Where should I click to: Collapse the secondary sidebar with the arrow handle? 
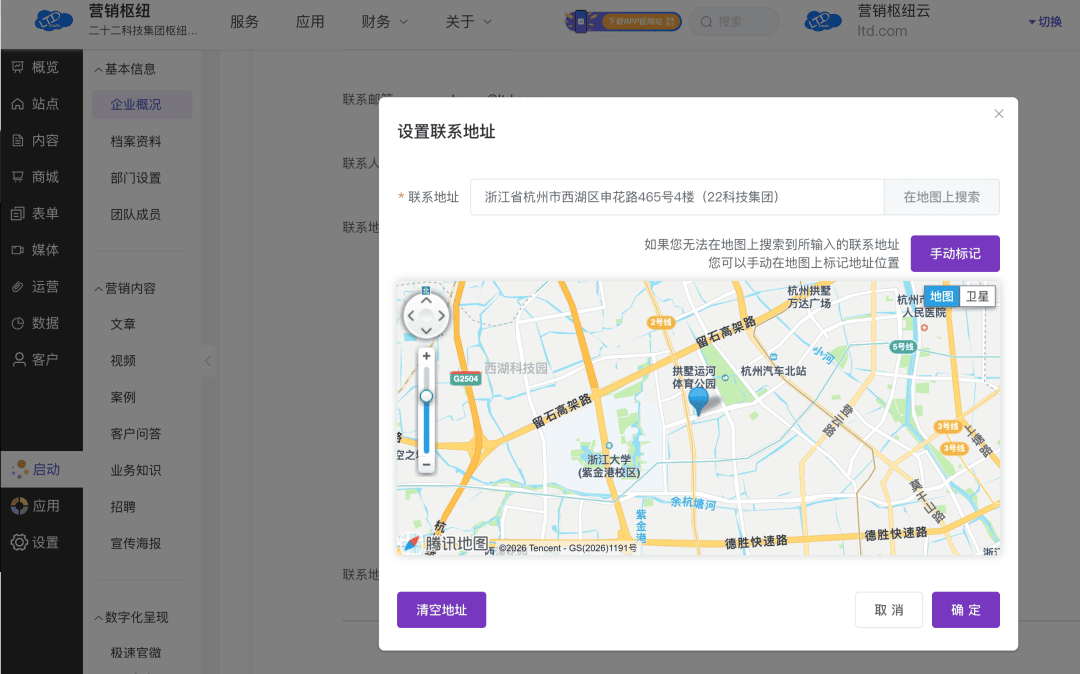208,361
